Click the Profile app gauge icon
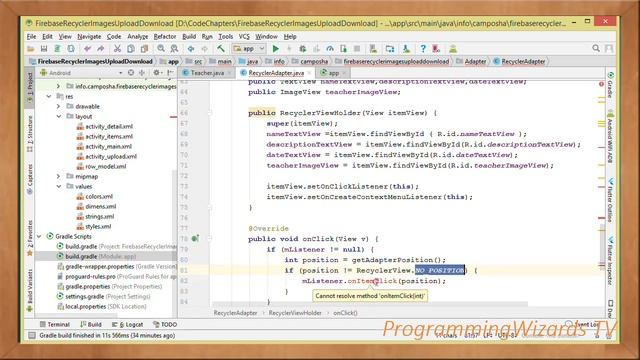Image resolution: width=640 pixels, height=360 pixels. pyautogui.click(x=330, y=49)
